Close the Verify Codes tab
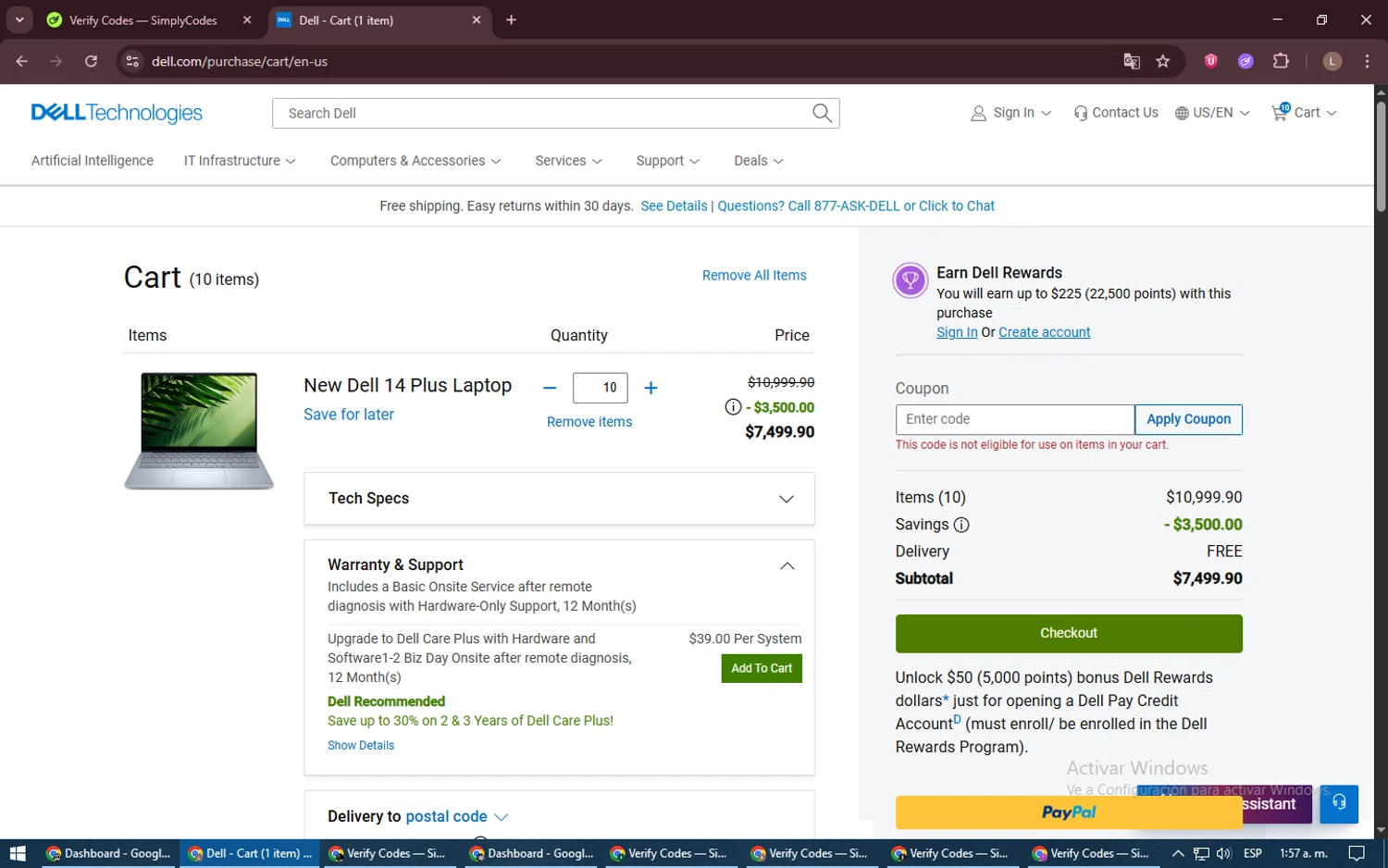This screenshot has height=868, width=1388. click(x=247, y=19)
